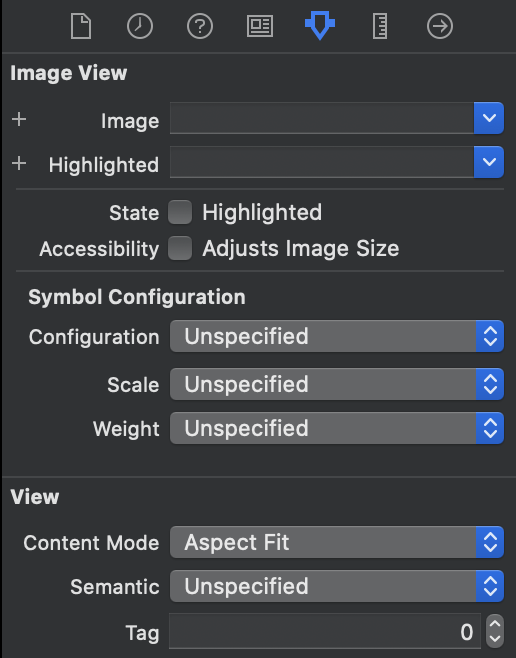The image size is (516, 658).
Task: Choose a symbol Scale option
Action: (336, 384)
